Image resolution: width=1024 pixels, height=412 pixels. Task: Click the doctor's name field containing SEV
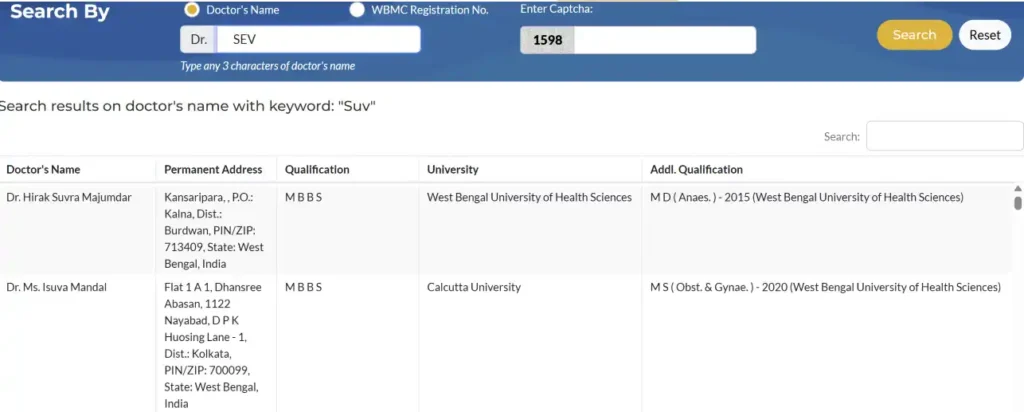tap(319, 39)
